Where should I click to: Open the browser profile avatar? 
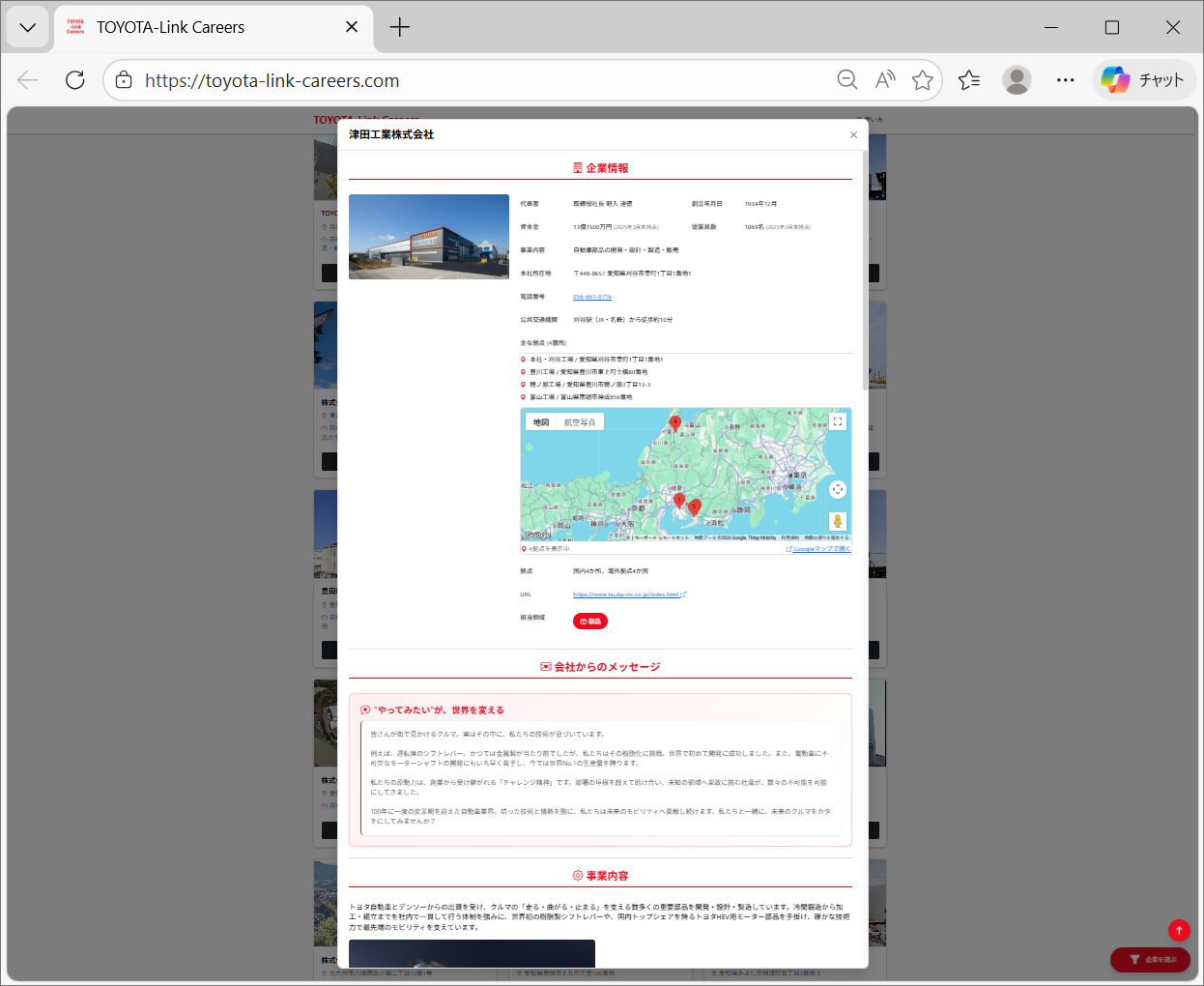coord(1017,80)
